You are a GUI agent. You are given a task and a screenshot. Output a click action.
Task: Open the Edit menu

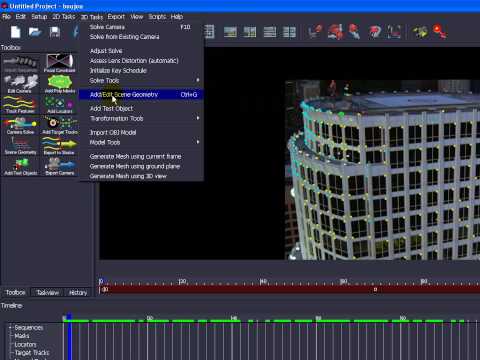(21, 16)
